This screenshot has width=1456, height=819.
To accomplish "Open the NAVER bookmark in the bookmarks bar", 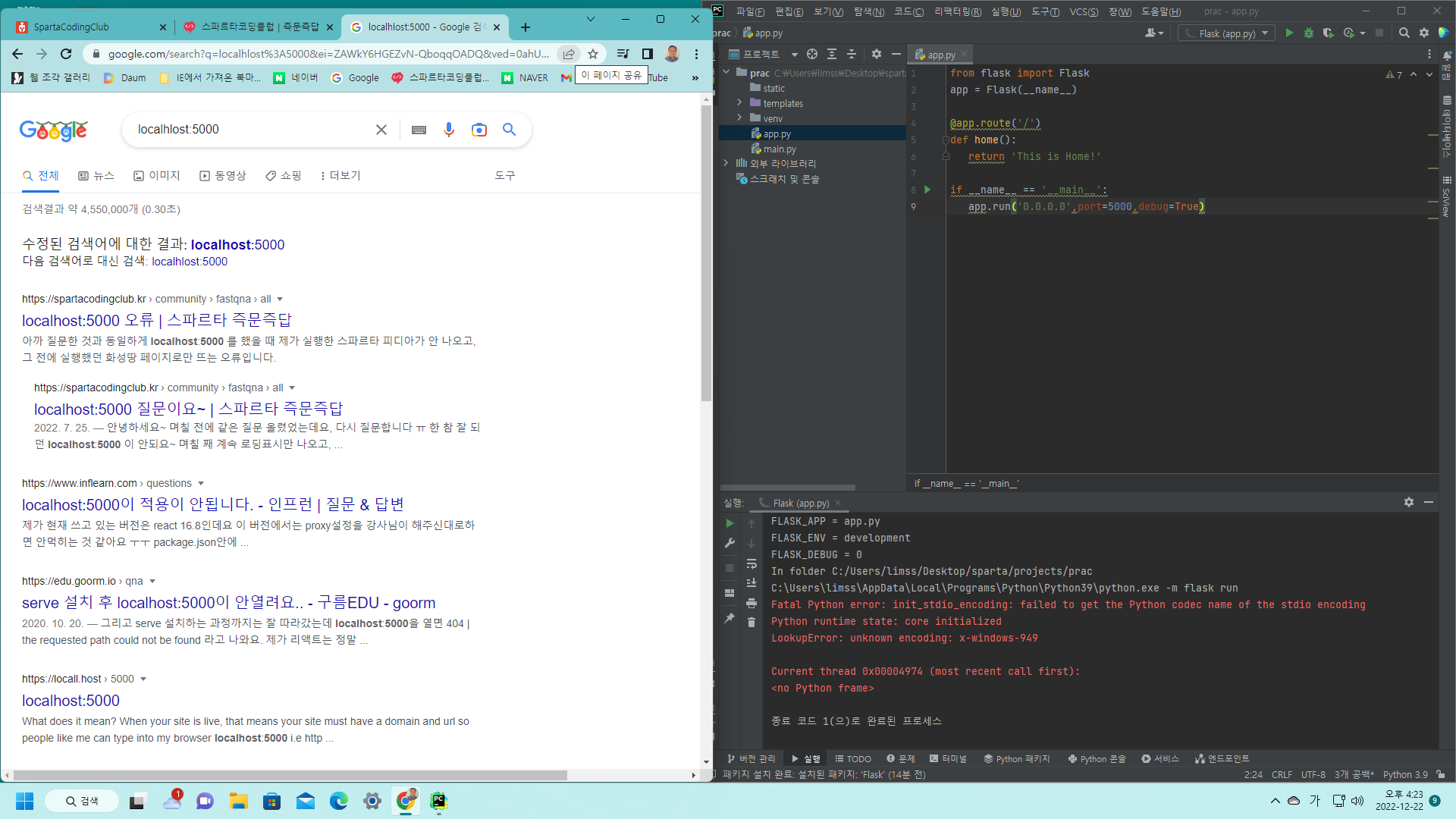I will coord(525,77).
